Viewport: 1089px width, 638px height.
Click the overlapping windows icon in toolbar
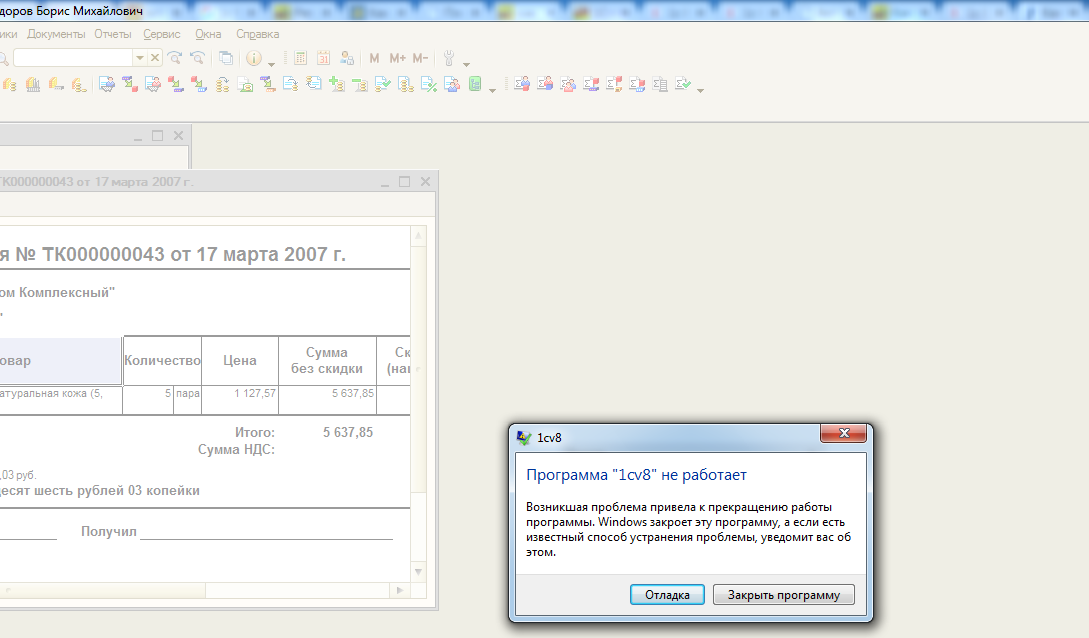[226, 58]
